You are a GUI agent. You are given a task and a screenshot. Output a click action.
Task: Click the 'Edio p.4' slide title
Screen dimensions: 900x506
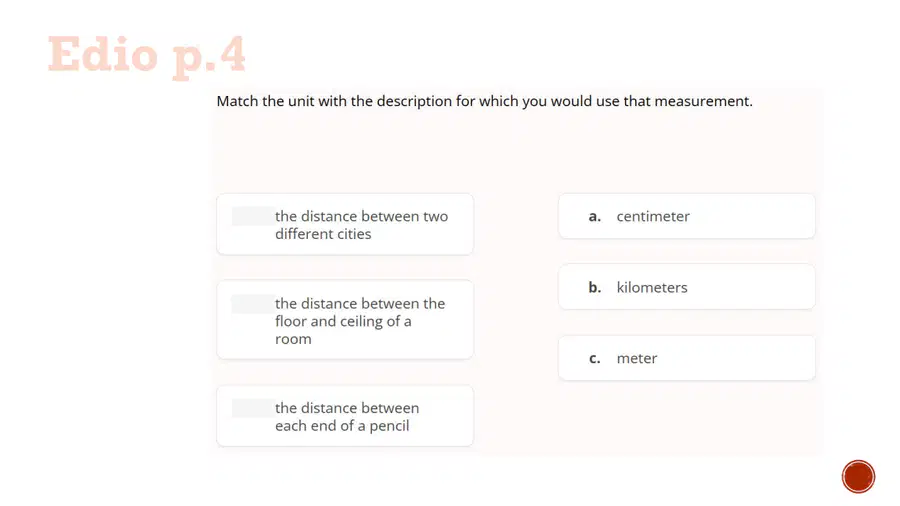(x=147, y=55)
